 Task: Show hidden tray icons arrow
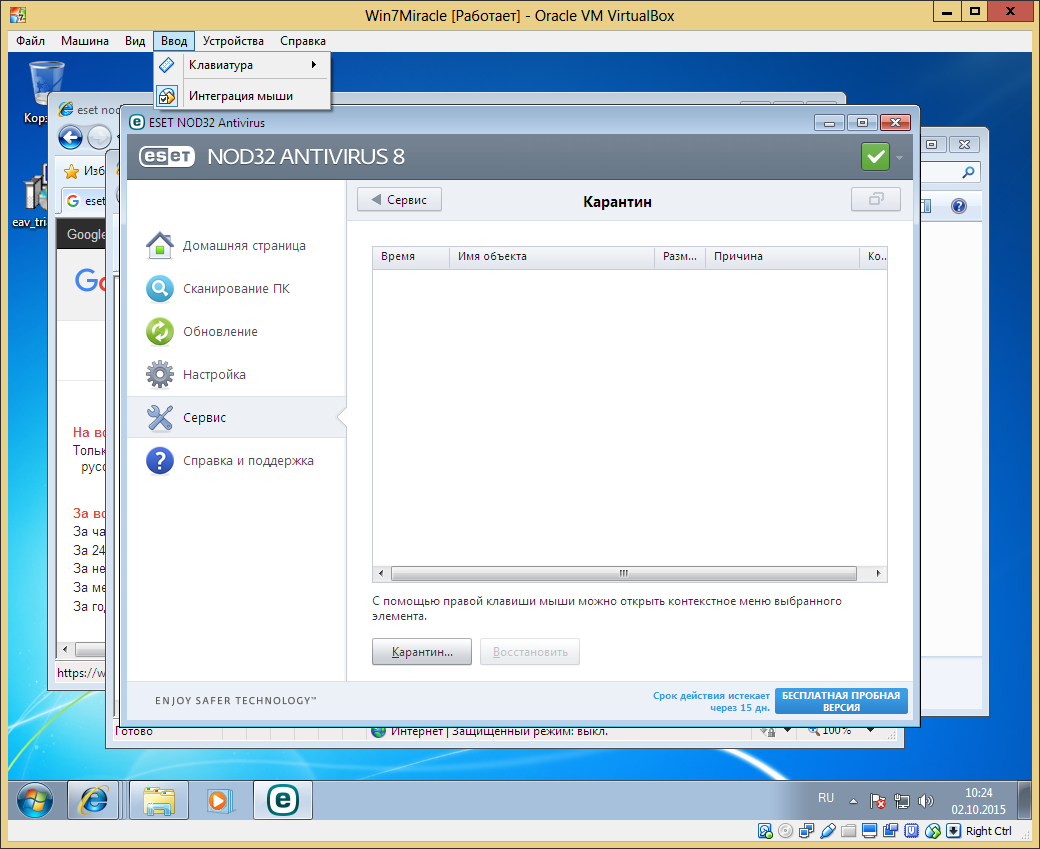(853, 802)
